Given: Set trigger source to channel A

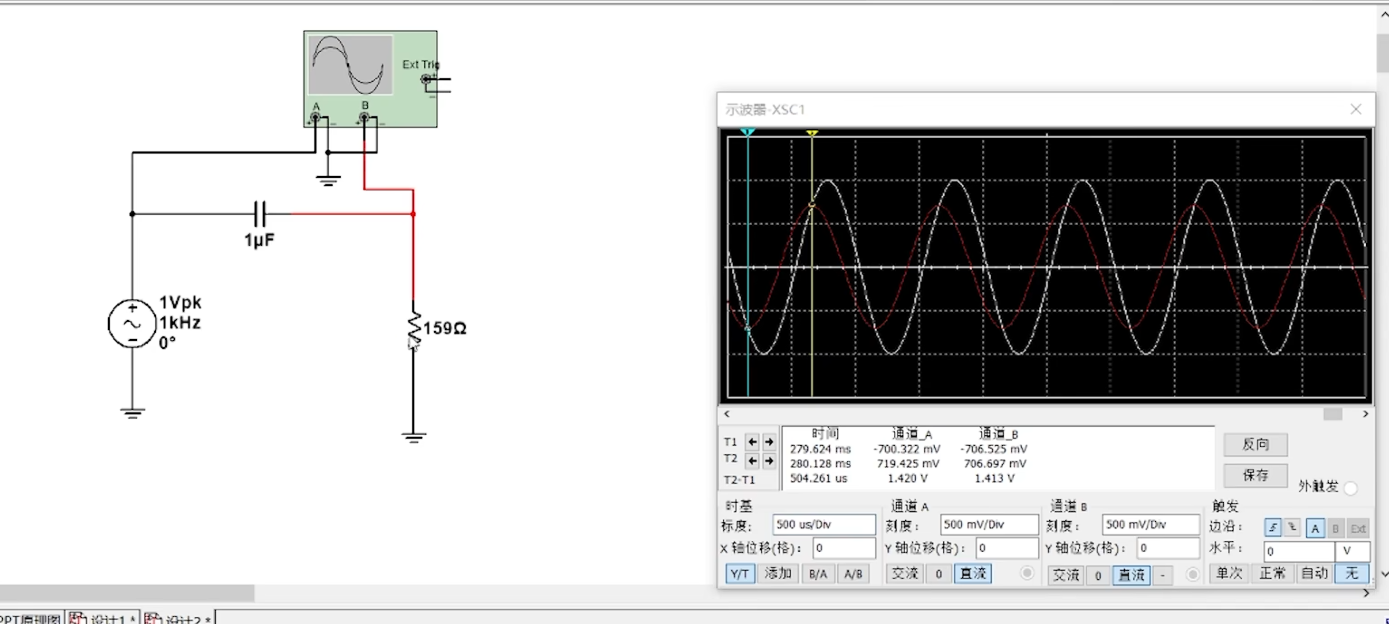Looking at the screenshot, I should pyautogui.click(x=1316, y=528).
